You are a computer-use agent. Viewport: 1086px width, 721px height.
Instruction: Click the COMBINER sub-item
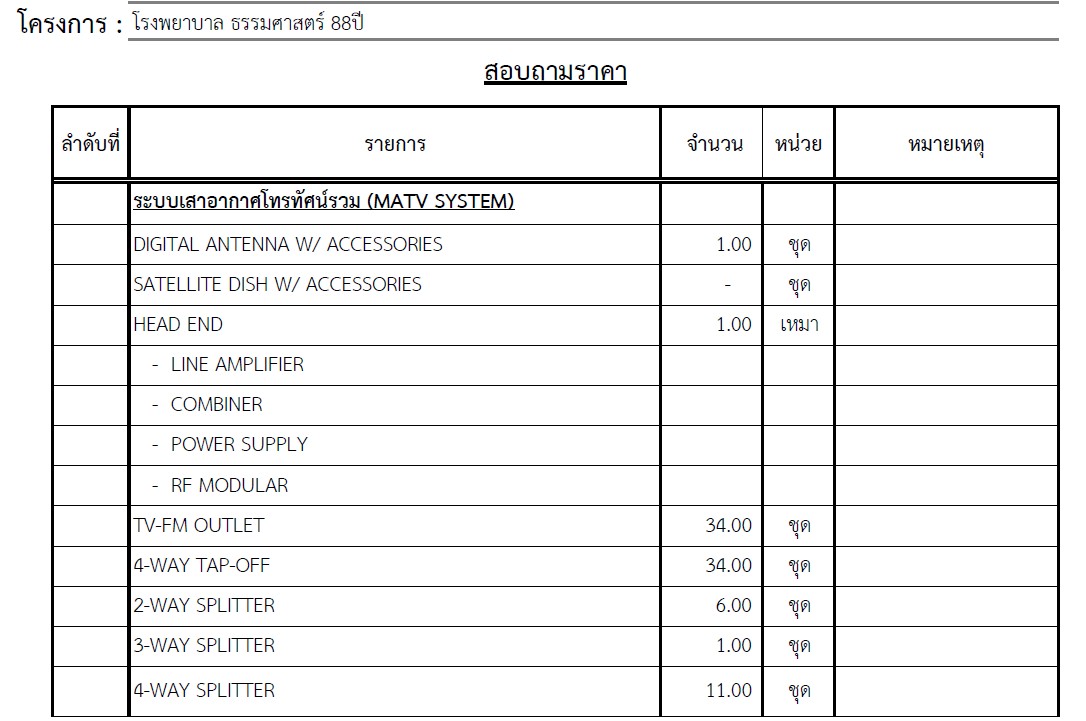[x=216, y=404]
